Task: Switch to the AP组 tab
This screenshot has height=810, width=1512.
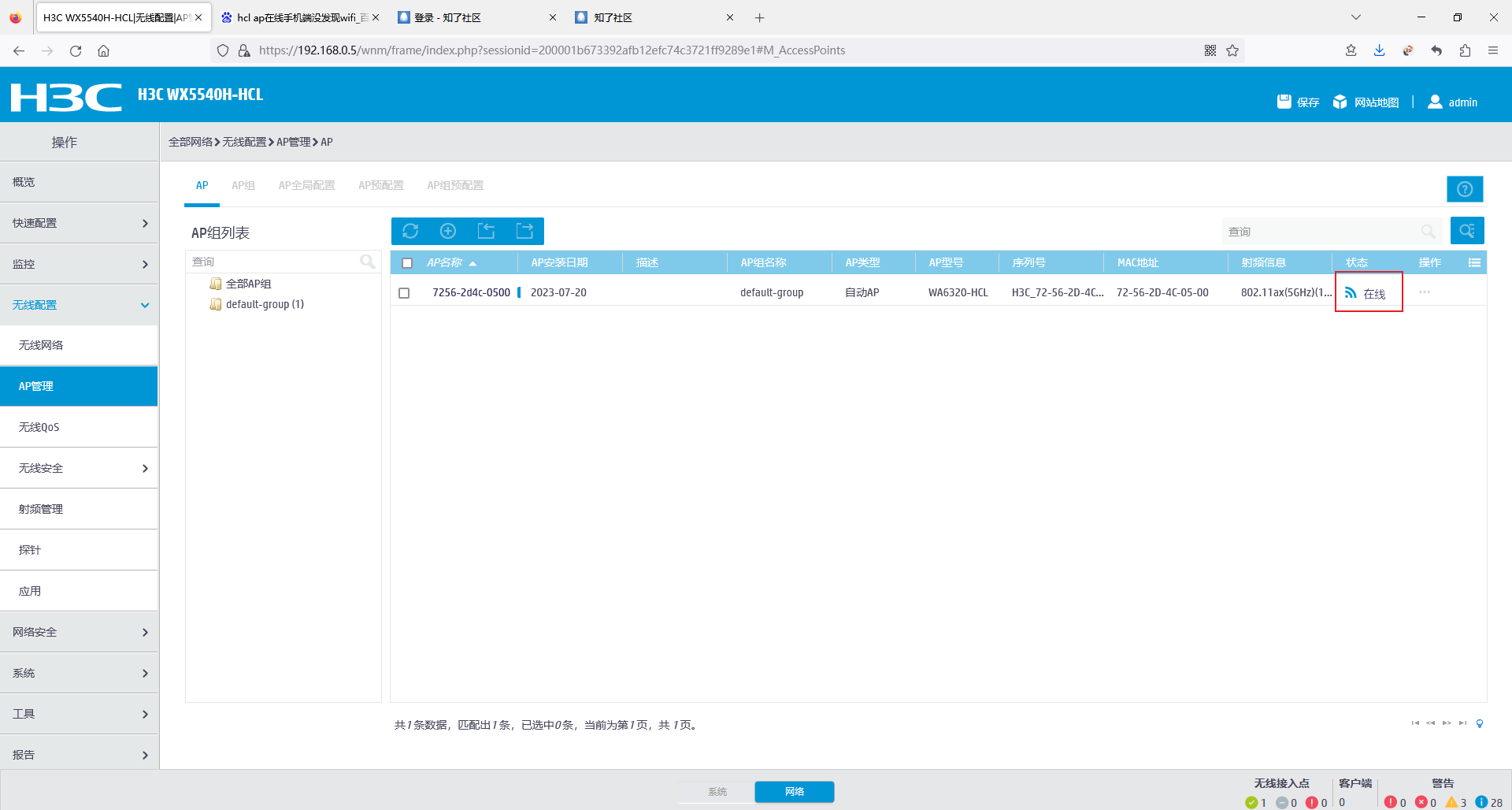Action: tap(243, 185)
